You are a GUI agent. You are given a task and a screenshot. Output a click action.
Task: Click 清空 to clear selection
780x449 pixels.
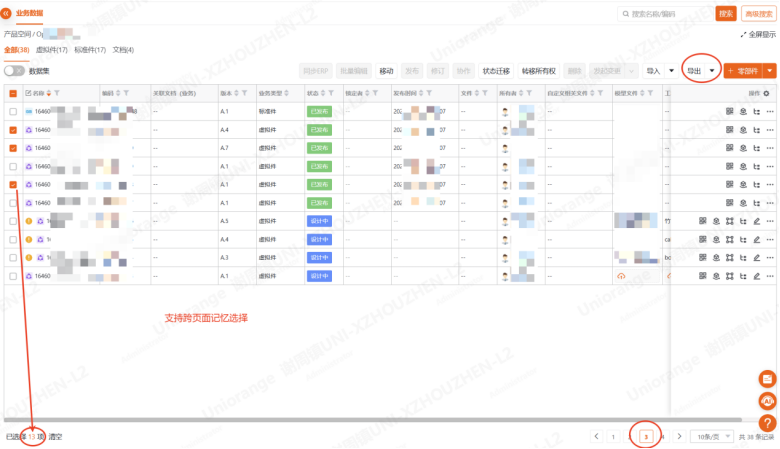click(56, 437)
